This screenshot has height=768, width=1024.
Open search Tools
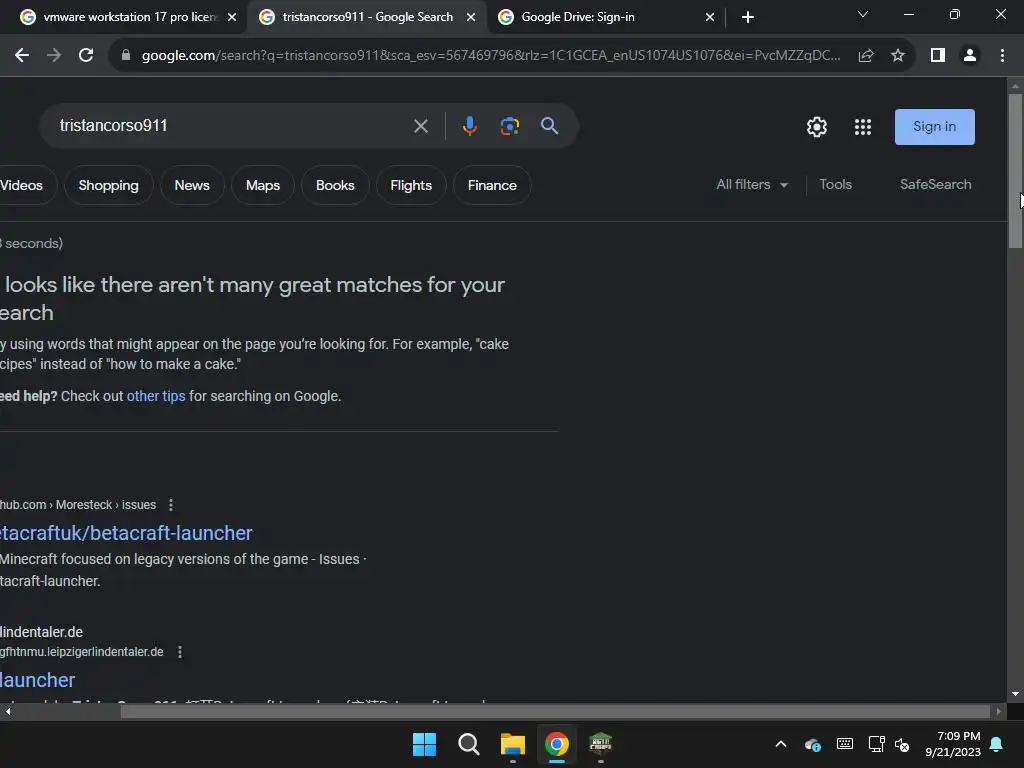click(x=835, y=185)
